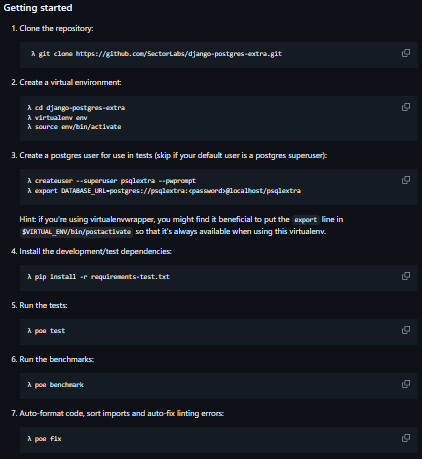Click the 'source env/bin/activate' command line
The height and width of the screenshot is (459, 422).
[x=74, y=127]
